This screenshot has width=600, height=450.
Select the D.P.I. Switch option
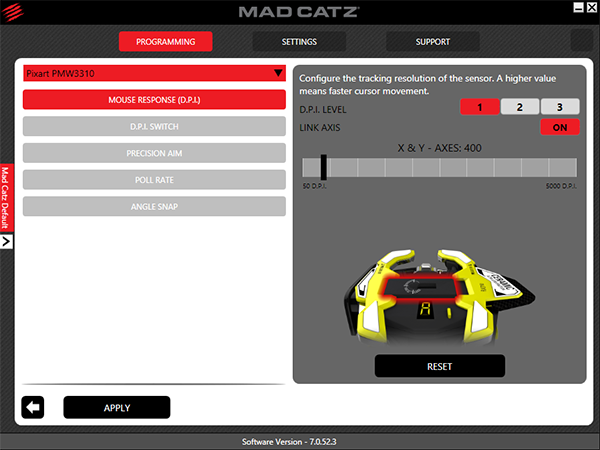point(154,126)
